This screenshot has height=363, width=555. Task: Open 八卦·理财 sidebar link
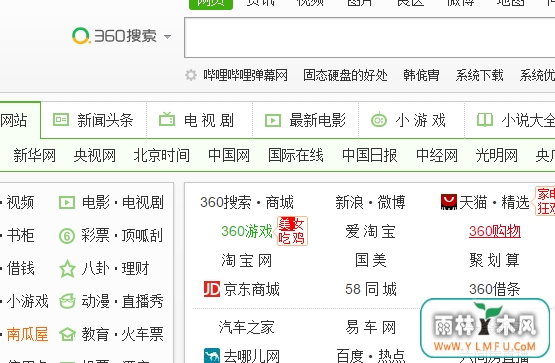[x=115, y=269]
